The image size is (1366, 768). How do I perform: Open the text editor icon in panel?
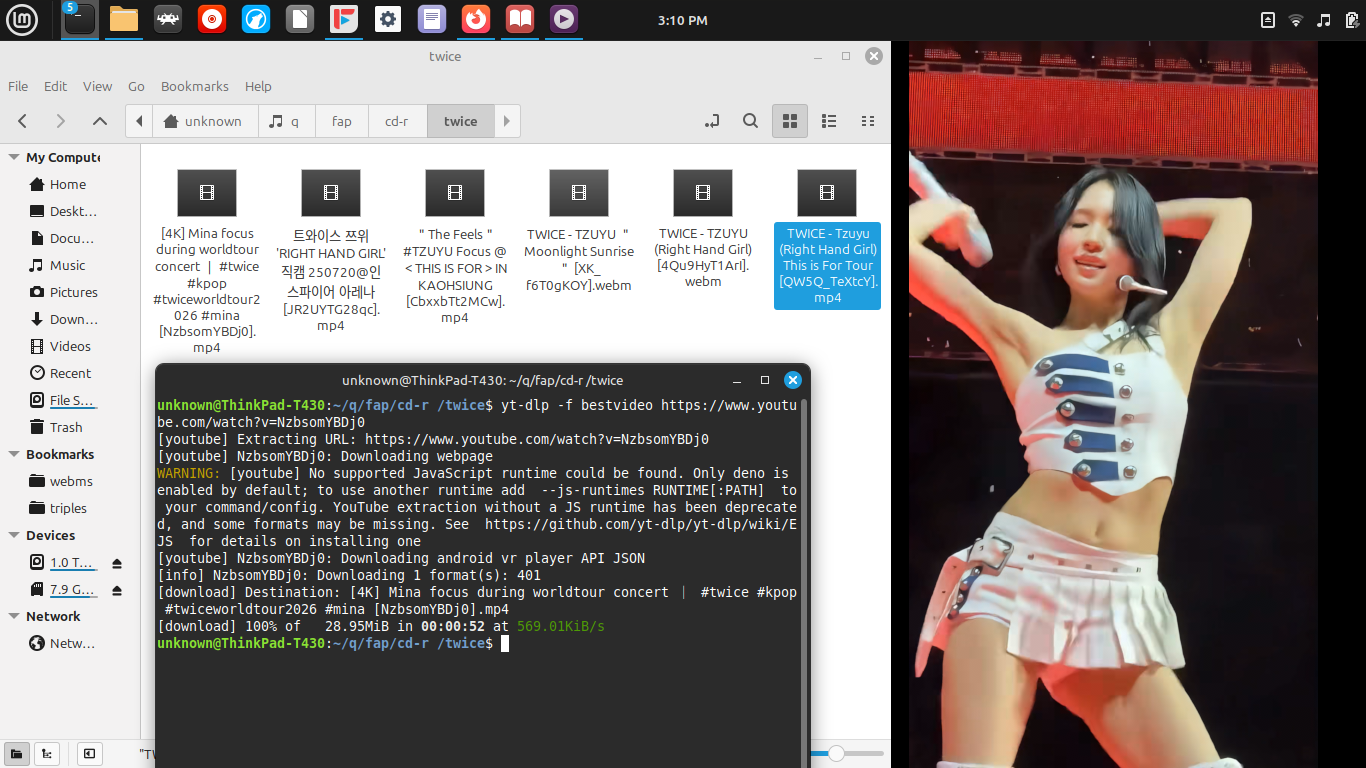click(432, 20)
